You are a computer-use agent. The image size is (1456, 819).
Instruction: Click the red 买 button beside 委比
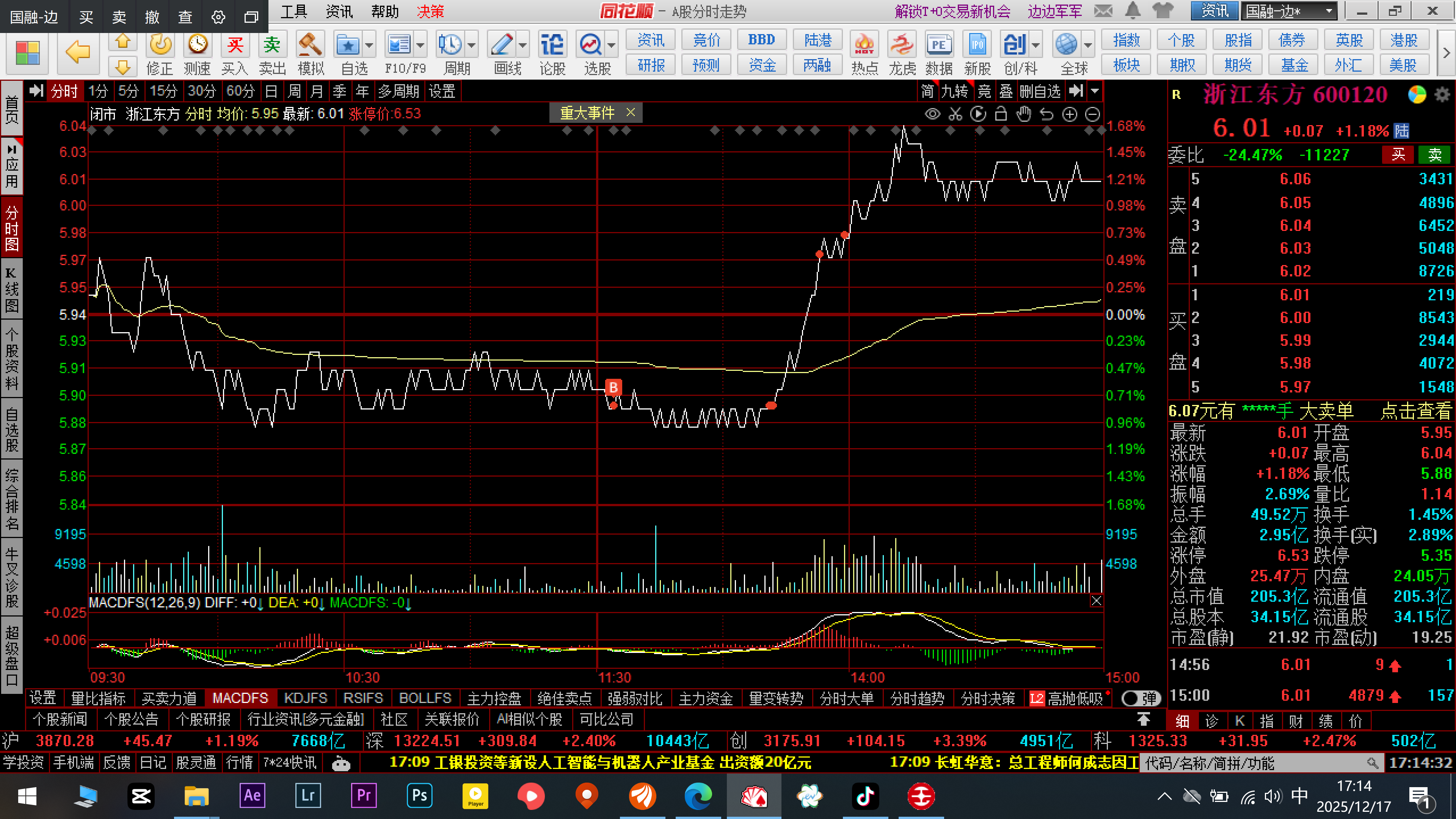click(x=1397, y=154)
